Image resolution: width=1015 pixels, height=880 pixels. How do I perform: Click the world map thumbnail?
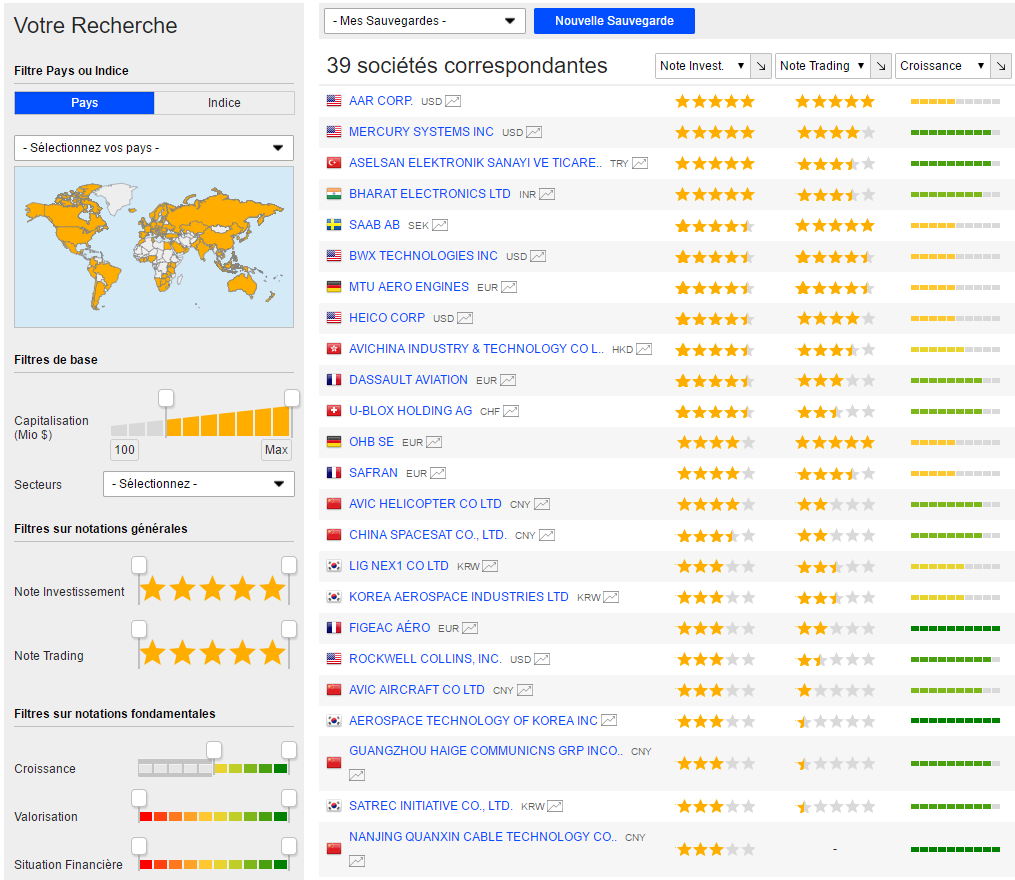point(154,247)
